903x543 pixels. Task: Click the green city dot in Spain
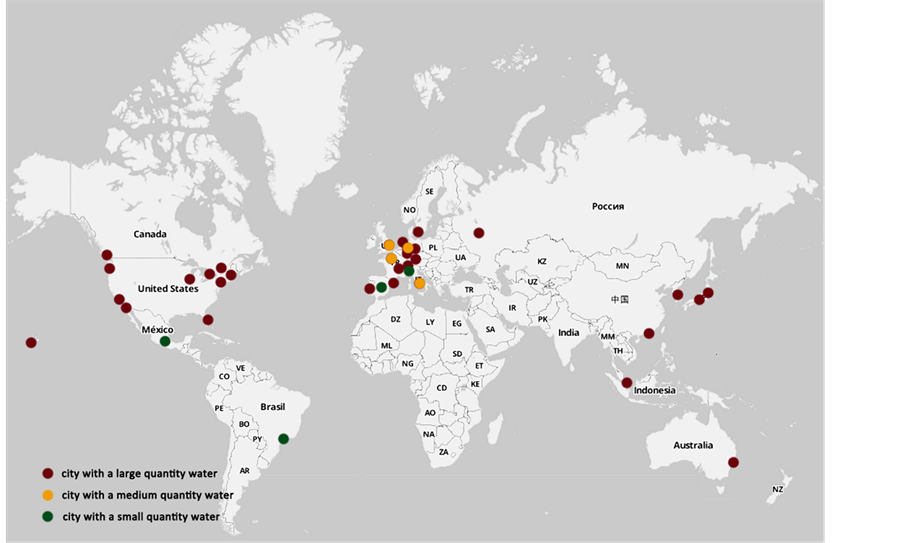381,287
